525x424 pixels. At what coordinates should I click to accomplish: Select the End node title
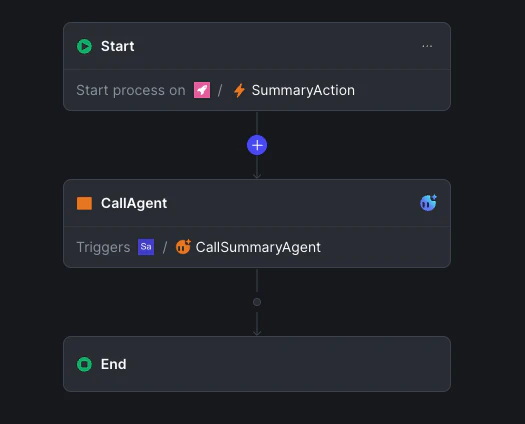click(x=114, y=364)
